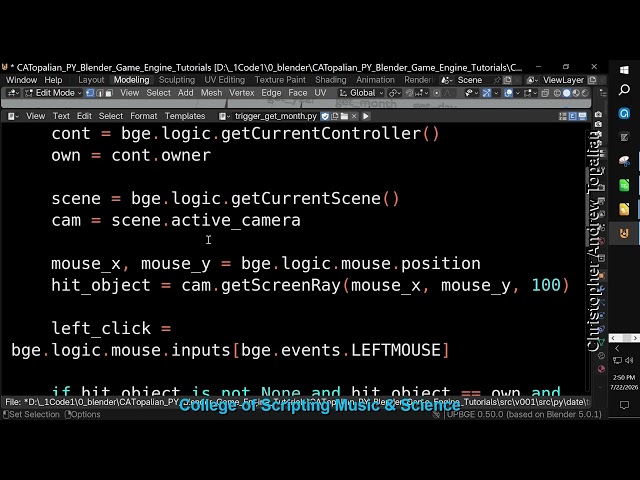Select wireframe viewport shading
Viewport: 640px width, 480px height.
557,93
